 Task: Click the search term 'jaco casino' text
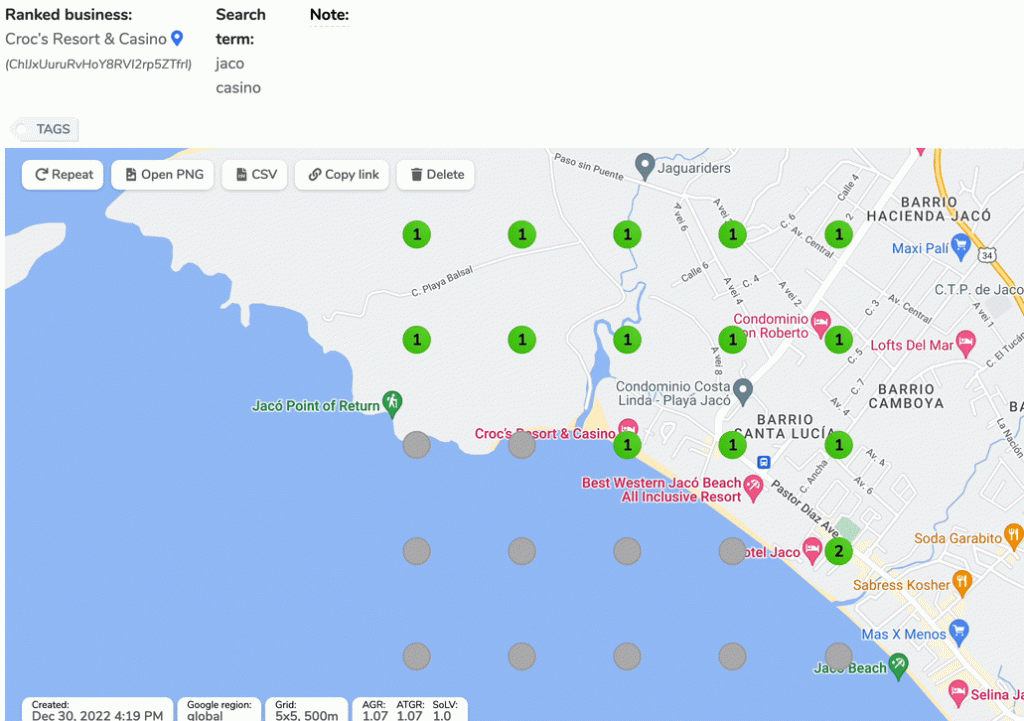[238, 76]
